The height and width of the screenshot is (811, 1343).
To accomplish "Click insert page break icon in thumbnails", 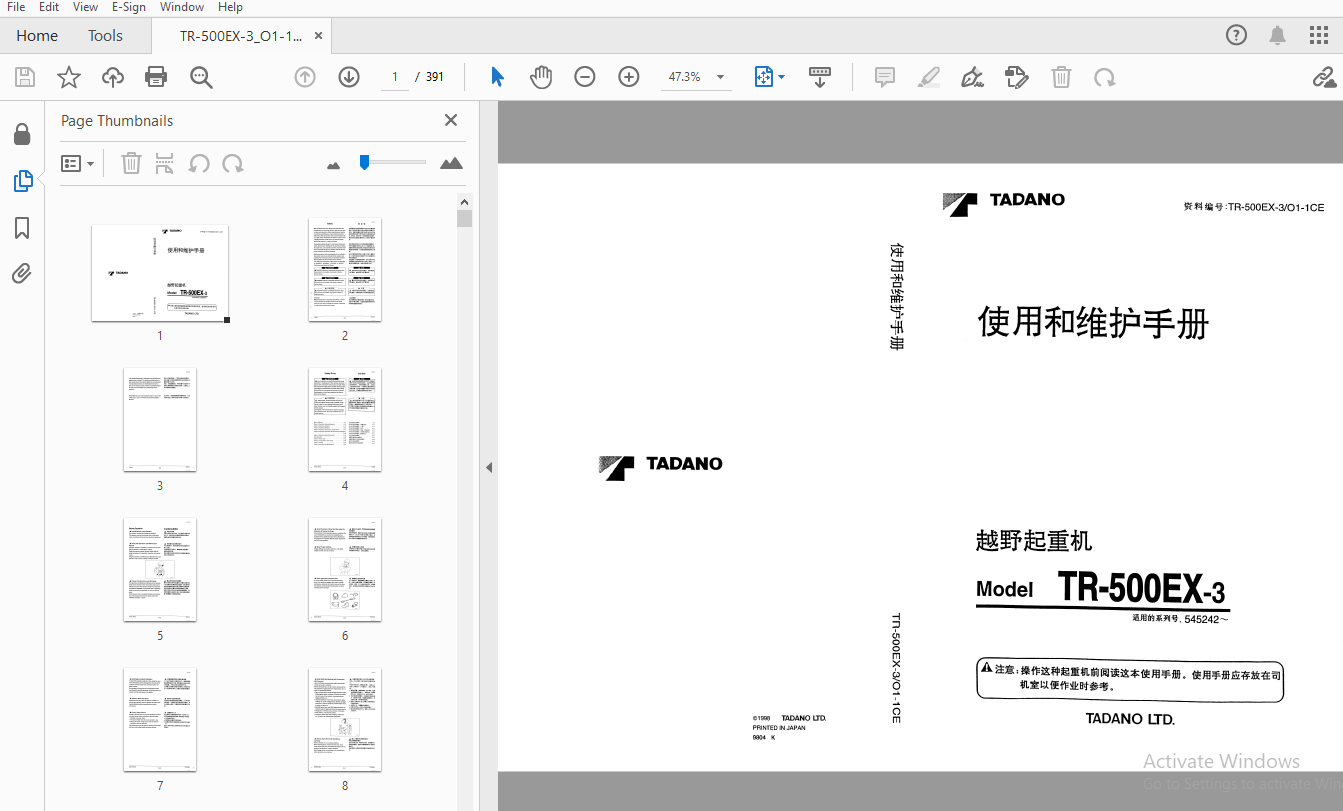I will tap(165, 163).
